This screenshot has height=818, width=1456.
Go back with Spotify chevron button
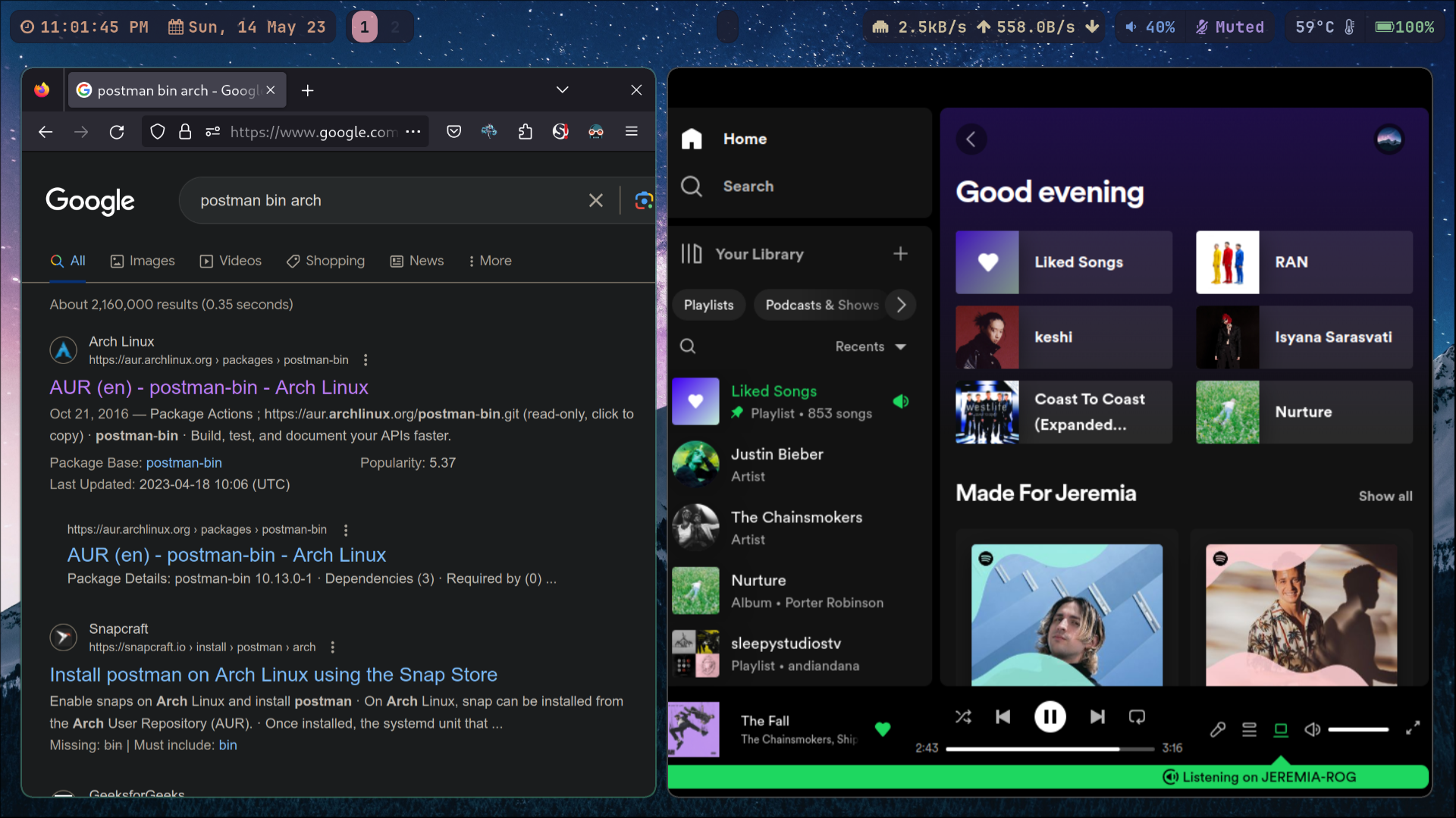[x=971, y=139]
